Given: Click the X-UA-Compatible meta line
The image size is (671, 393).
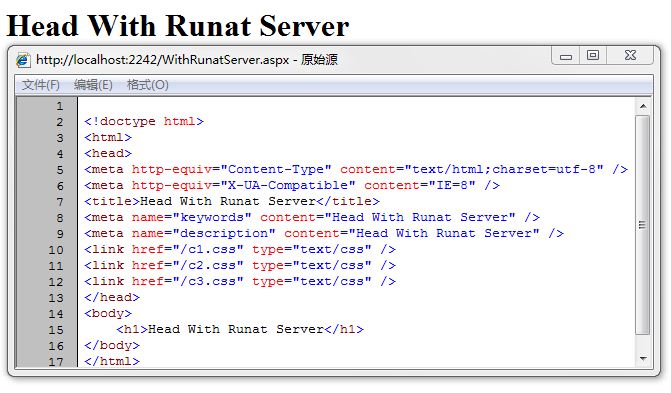Looking at the screenshot, I should (x=292, y=185).
